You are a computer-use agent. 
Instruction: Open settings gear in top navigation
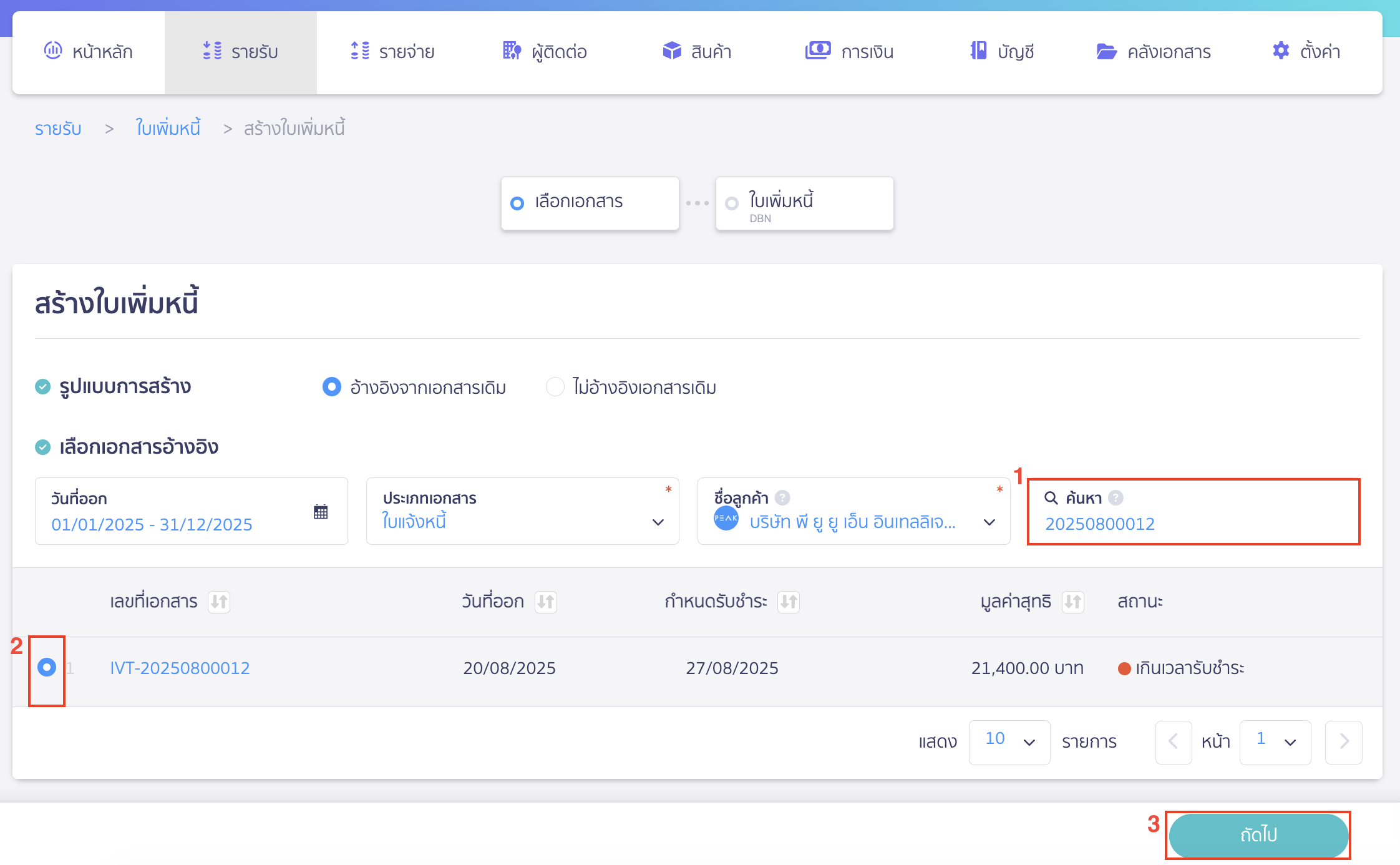coord(1281,51)
